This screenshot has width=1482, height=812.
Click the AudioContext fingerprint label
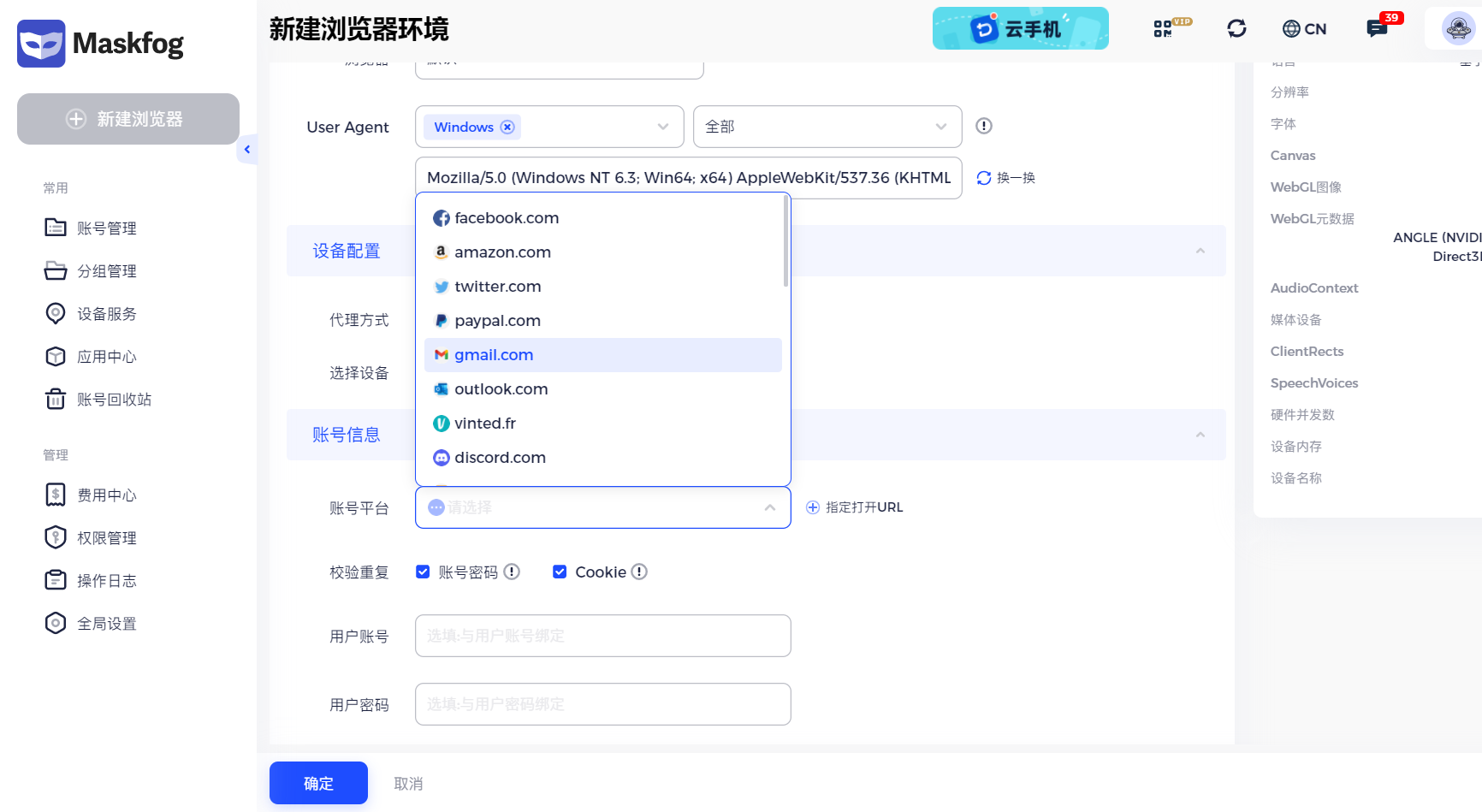[x=1314, y=287]
